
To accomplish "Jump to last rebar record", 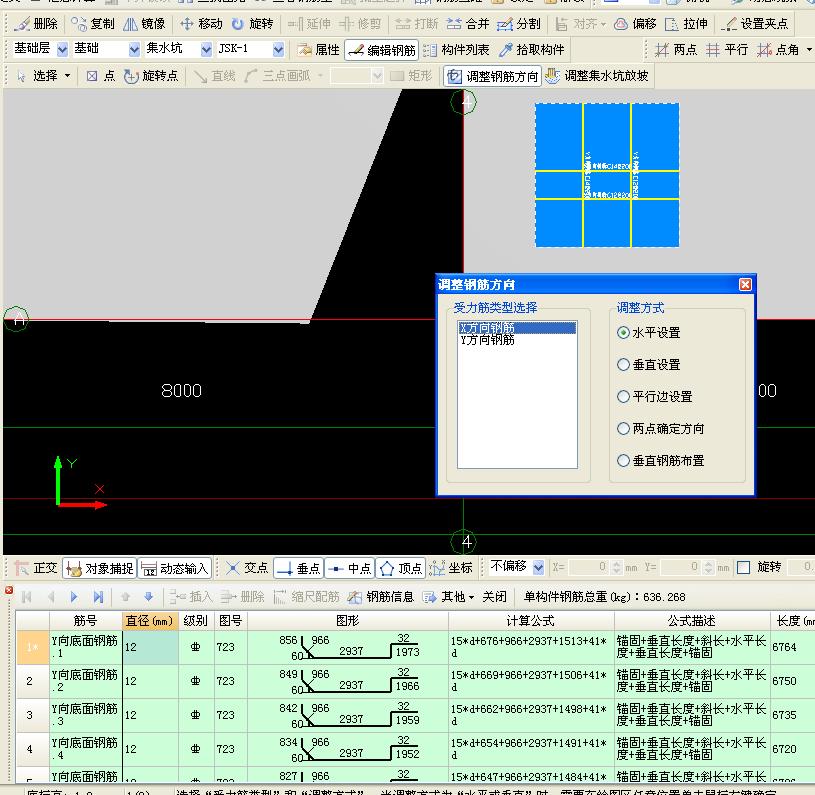I will pyautogui.click(x=98, y=597).
